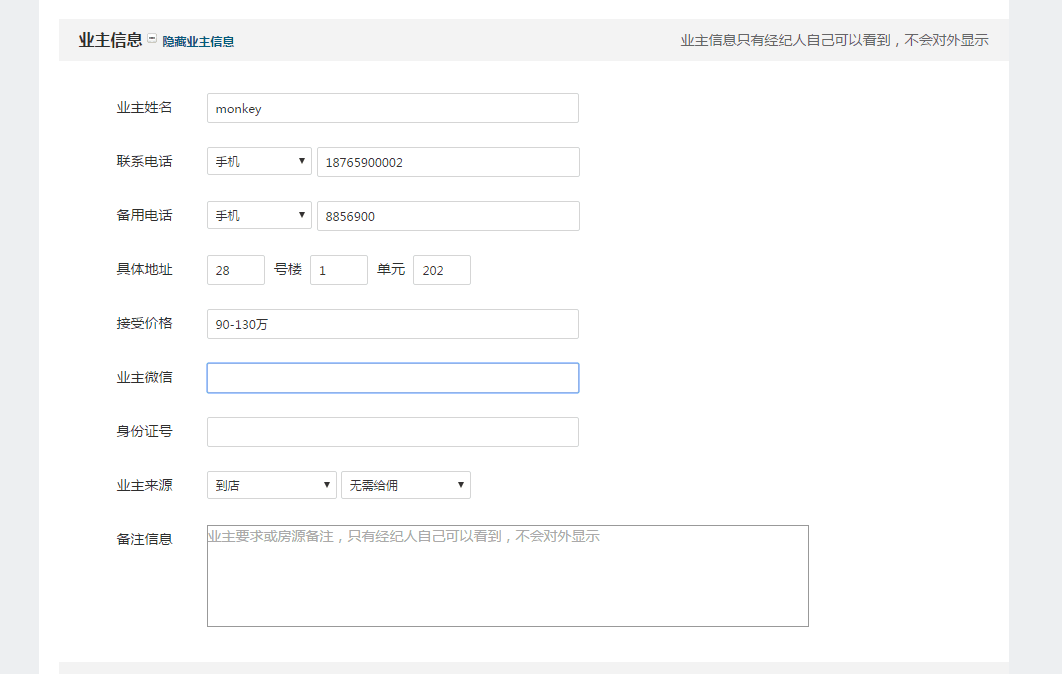Click the 号楼 text
This screenshot has height=674, width=1062.
[x=288, y=270]
